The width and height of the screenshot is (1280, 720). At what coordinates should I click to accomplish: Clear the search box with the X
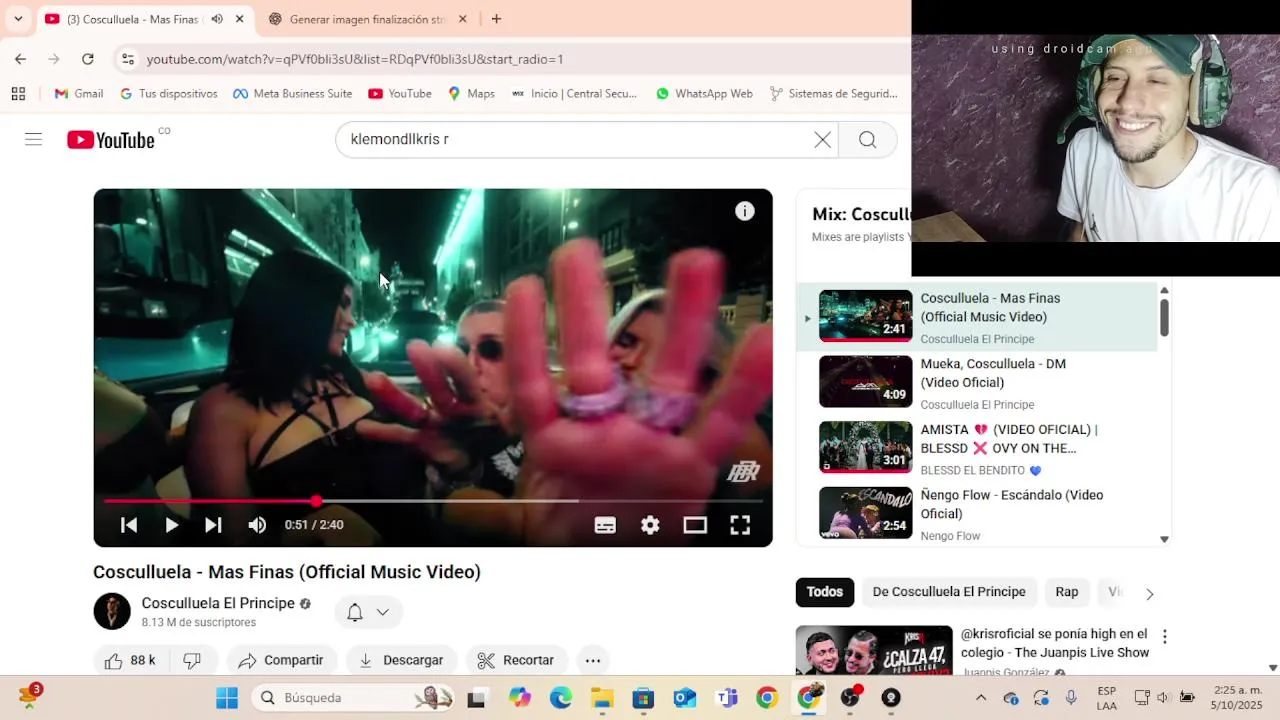[x=822, y=140]
